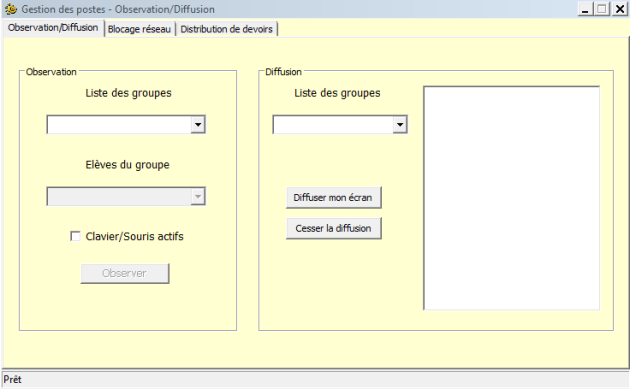The height and width of the screenshot is (389, 630).
Task: Click inside the Diffusion white list box
Action: [x=511, y=198]
